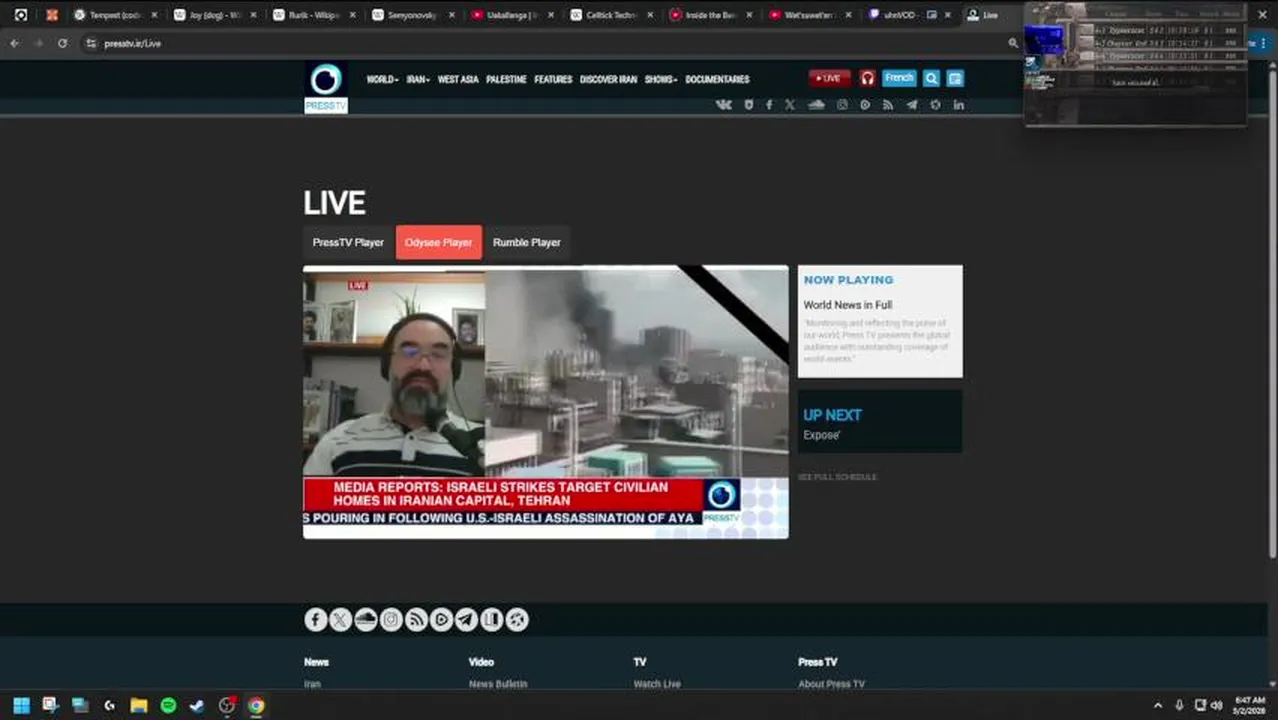The width and height of the screenshot is (1278, 720).
Task: Switch to Rurik Wikipedia browser tab
Action: pos(314,15)
